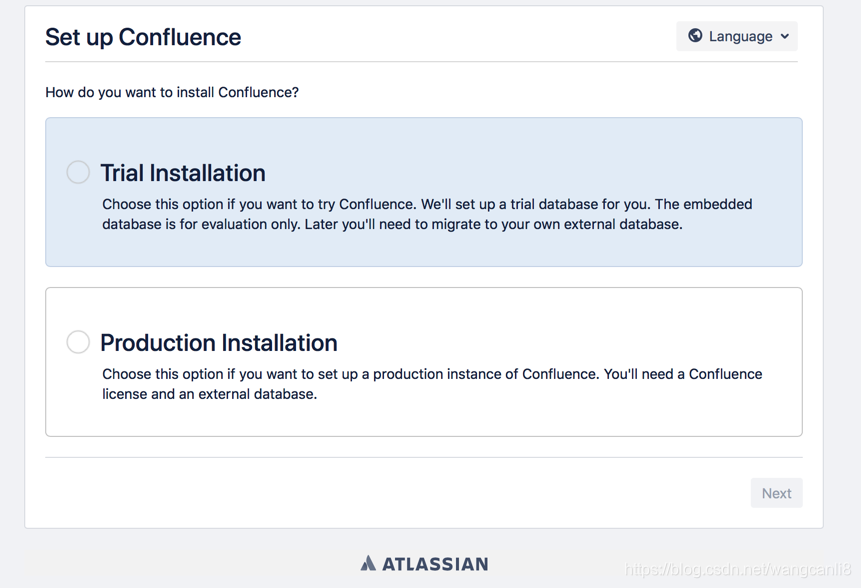Open the Language selector menu
The width and height of the screenshot is (861, 588).
737,36
